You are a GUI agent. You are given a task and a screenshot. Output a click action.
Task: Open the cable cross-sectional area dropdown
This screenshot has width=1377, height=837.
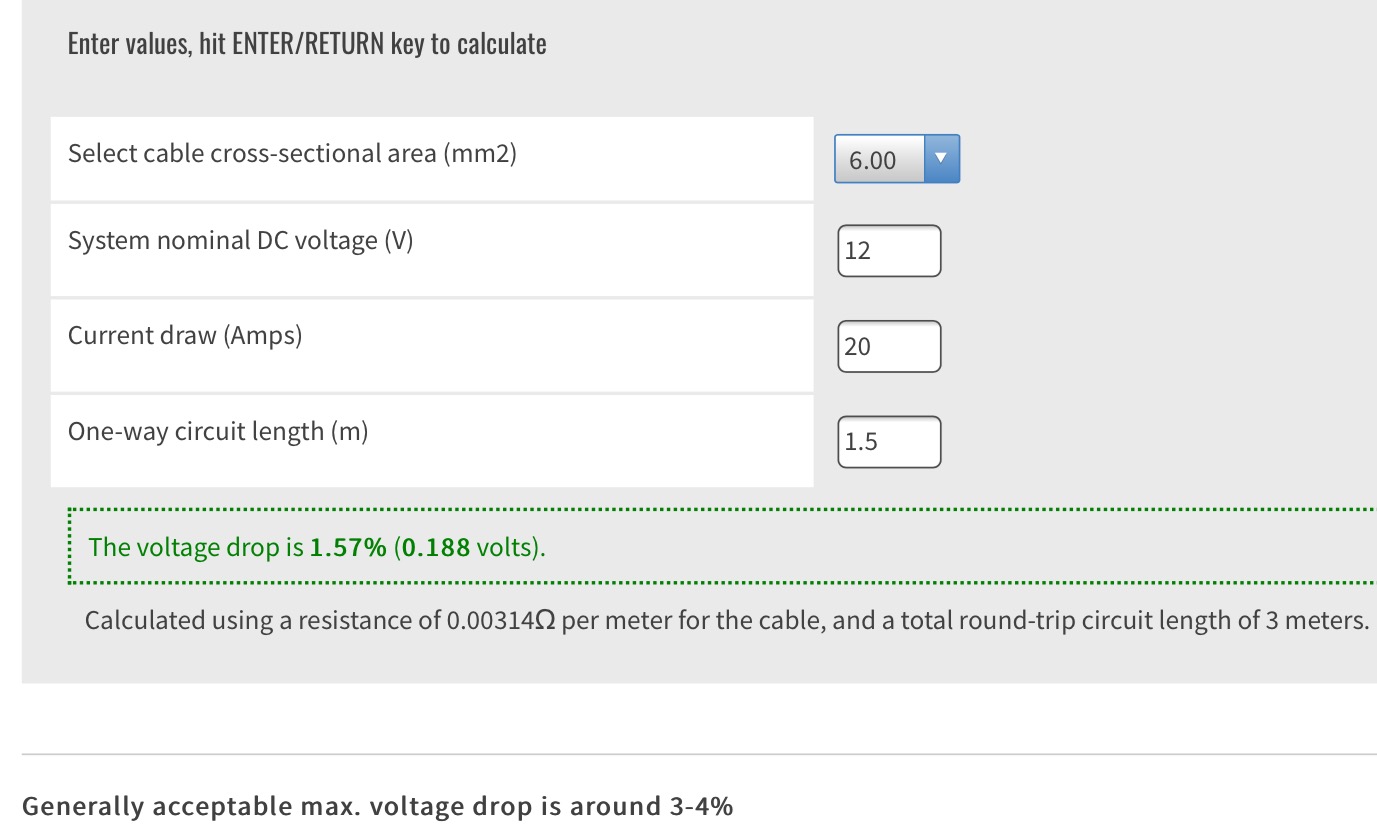click(x=880, y=160)
